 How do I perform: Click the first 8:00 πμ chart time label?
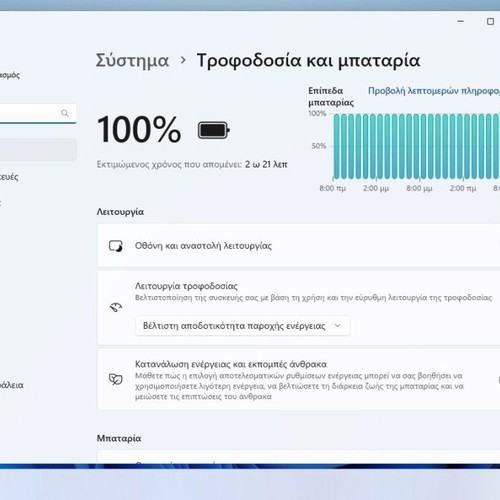click(332, 188)
